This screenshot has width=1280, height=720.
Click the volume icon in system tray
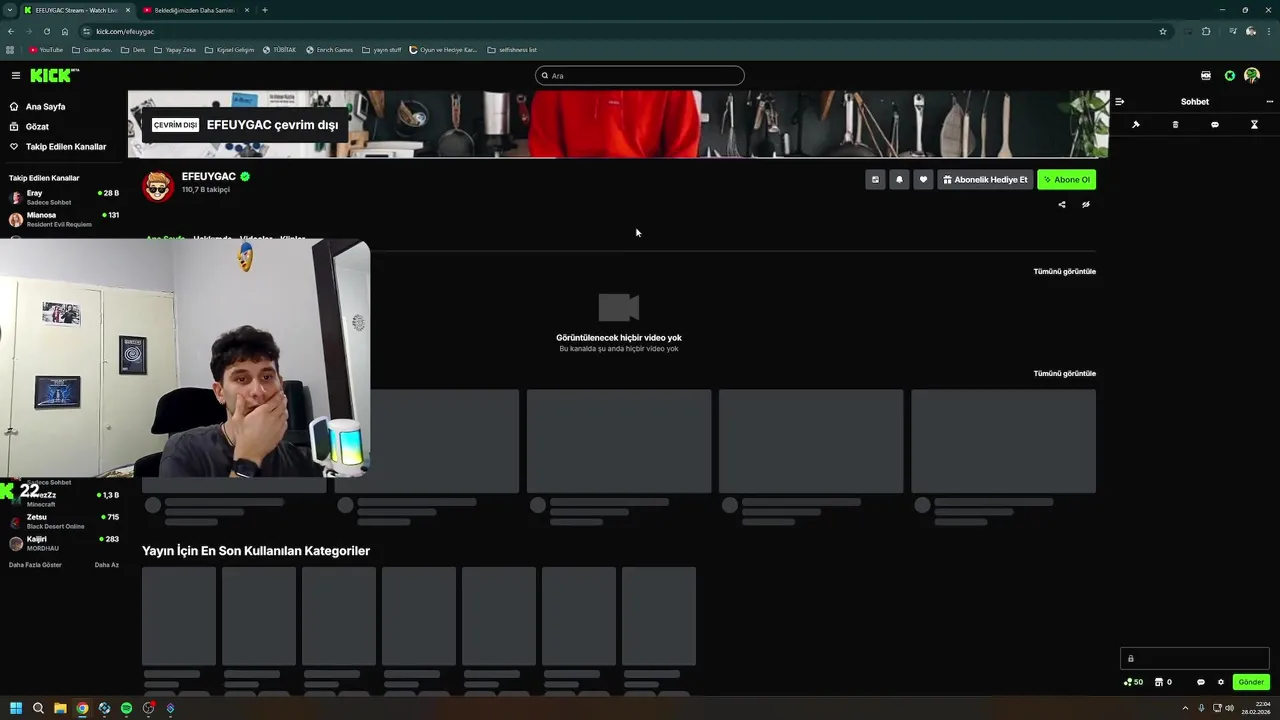pos(1229,708)
